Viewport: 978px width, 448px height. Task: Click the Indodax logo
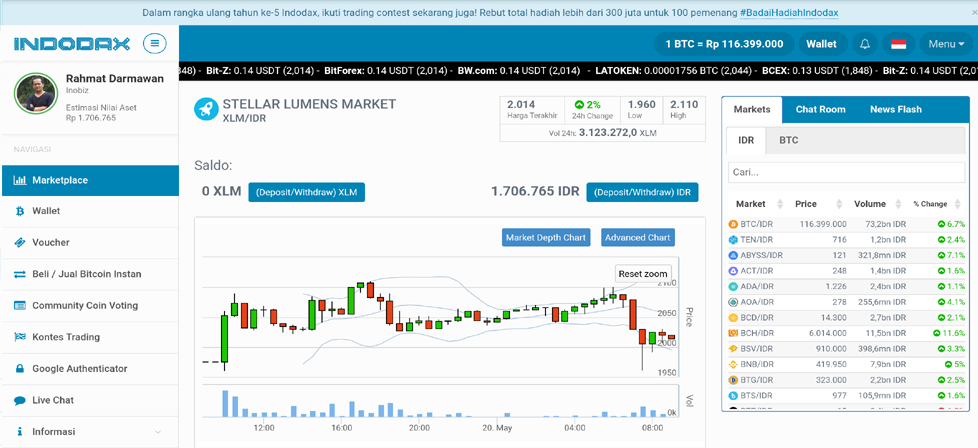[72, 44]
